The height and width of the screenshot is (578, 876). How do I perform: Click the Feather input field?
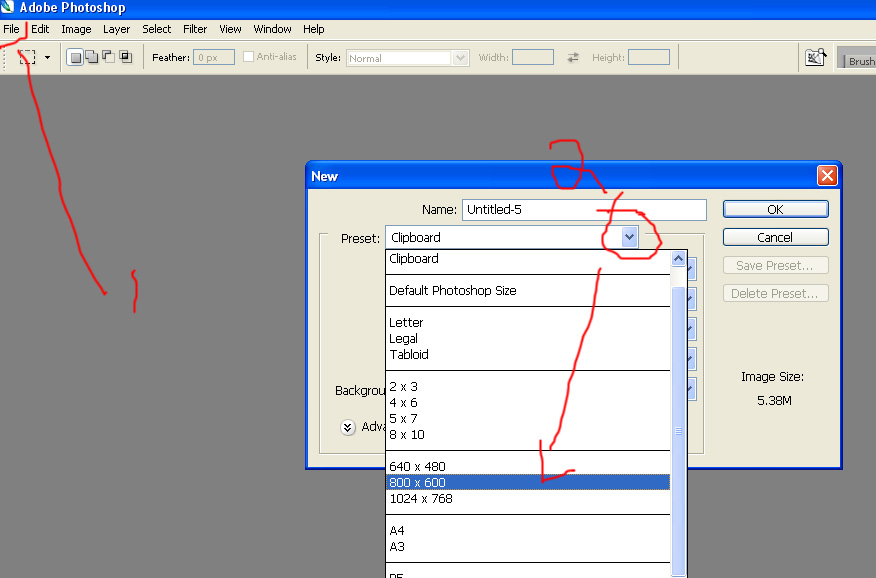pyautogui.click(x=214, y=58)
